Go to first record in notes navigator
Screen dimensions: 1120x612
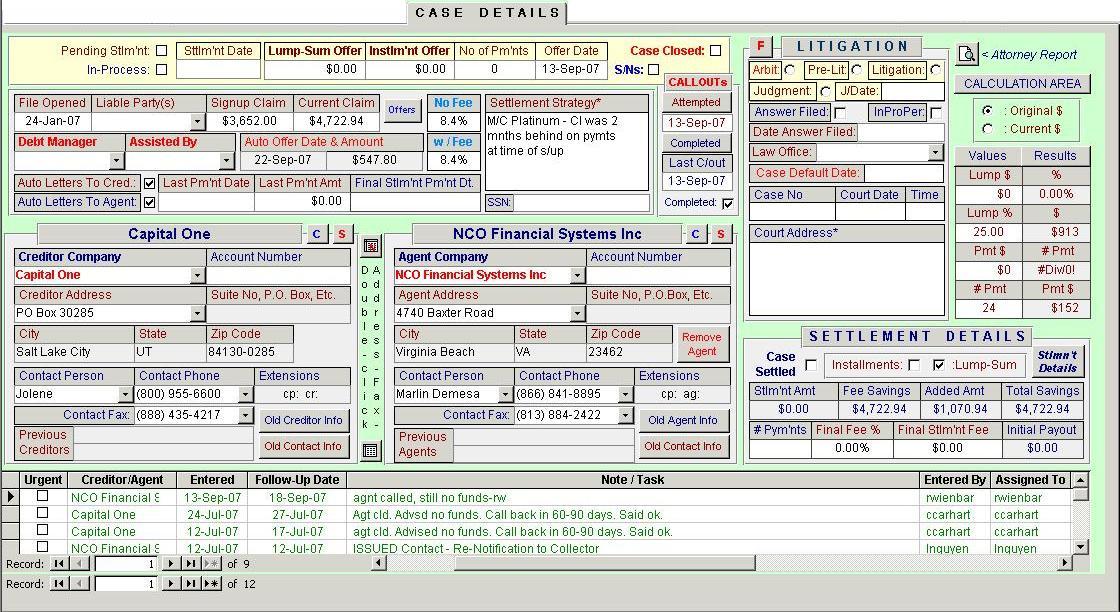[x=59, y=563]
